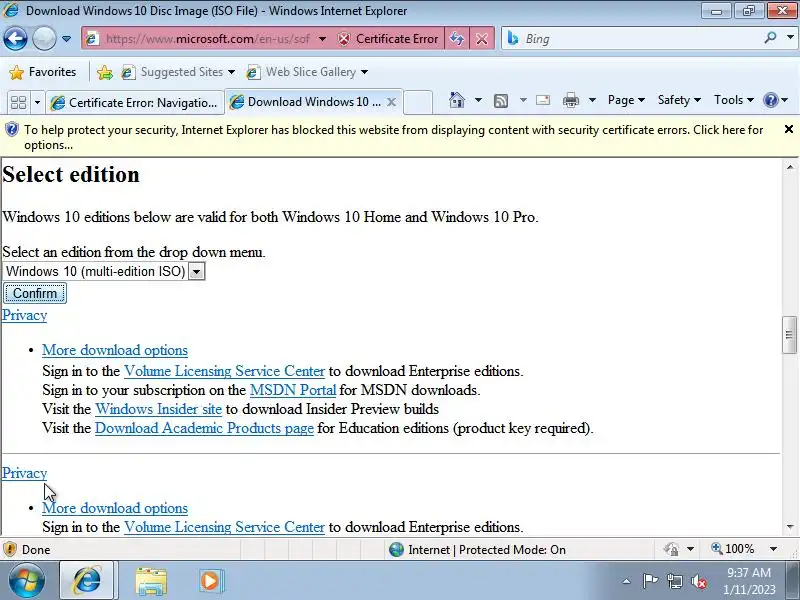This screenshot has height=600, width=800.
Task: Dismiss the information bar with X
Action: tap(788, 129)
